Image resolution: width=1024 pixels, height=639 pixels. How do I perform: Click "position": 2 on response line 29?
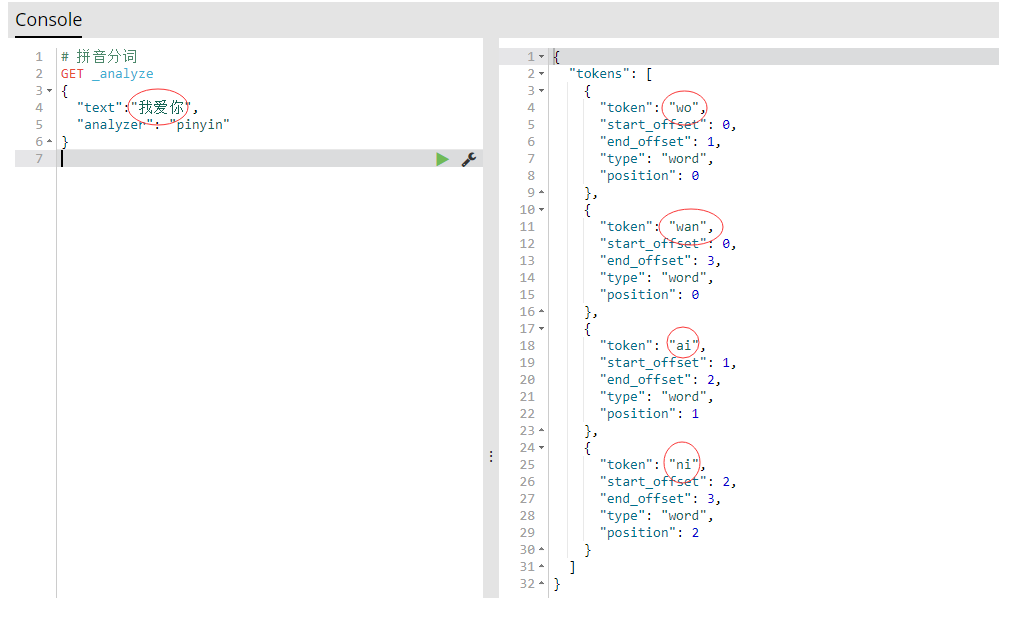coord(649,532)
